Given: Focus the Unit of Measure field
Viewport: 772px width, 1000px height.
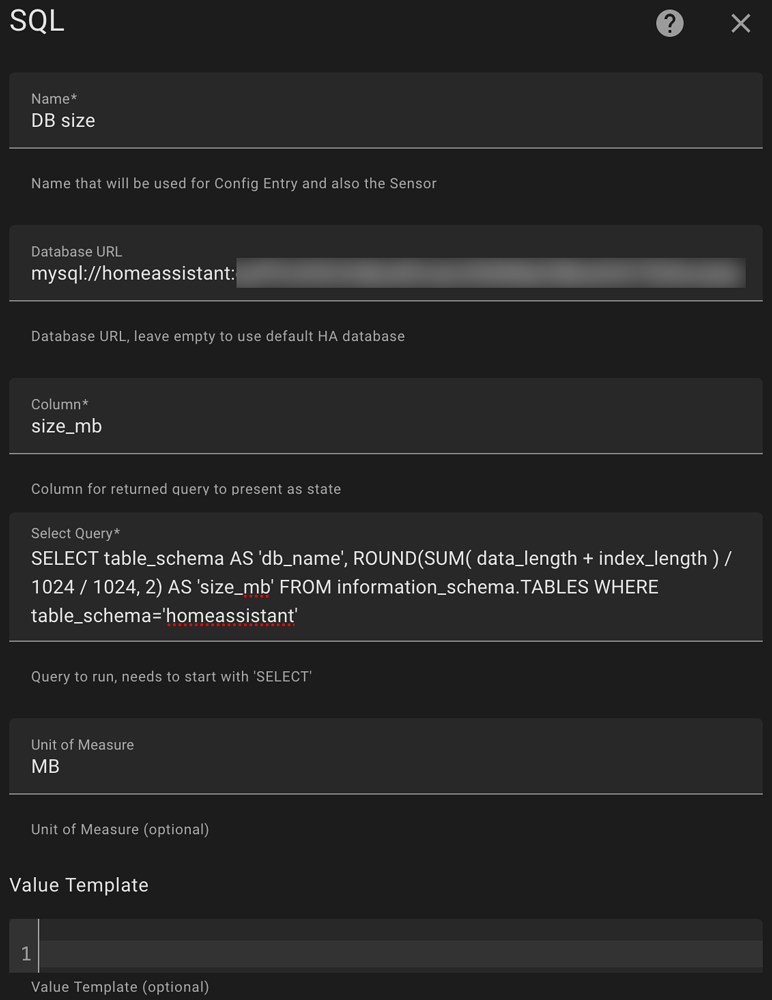Looking at the screenshot, I should click(x=385, y=756).
